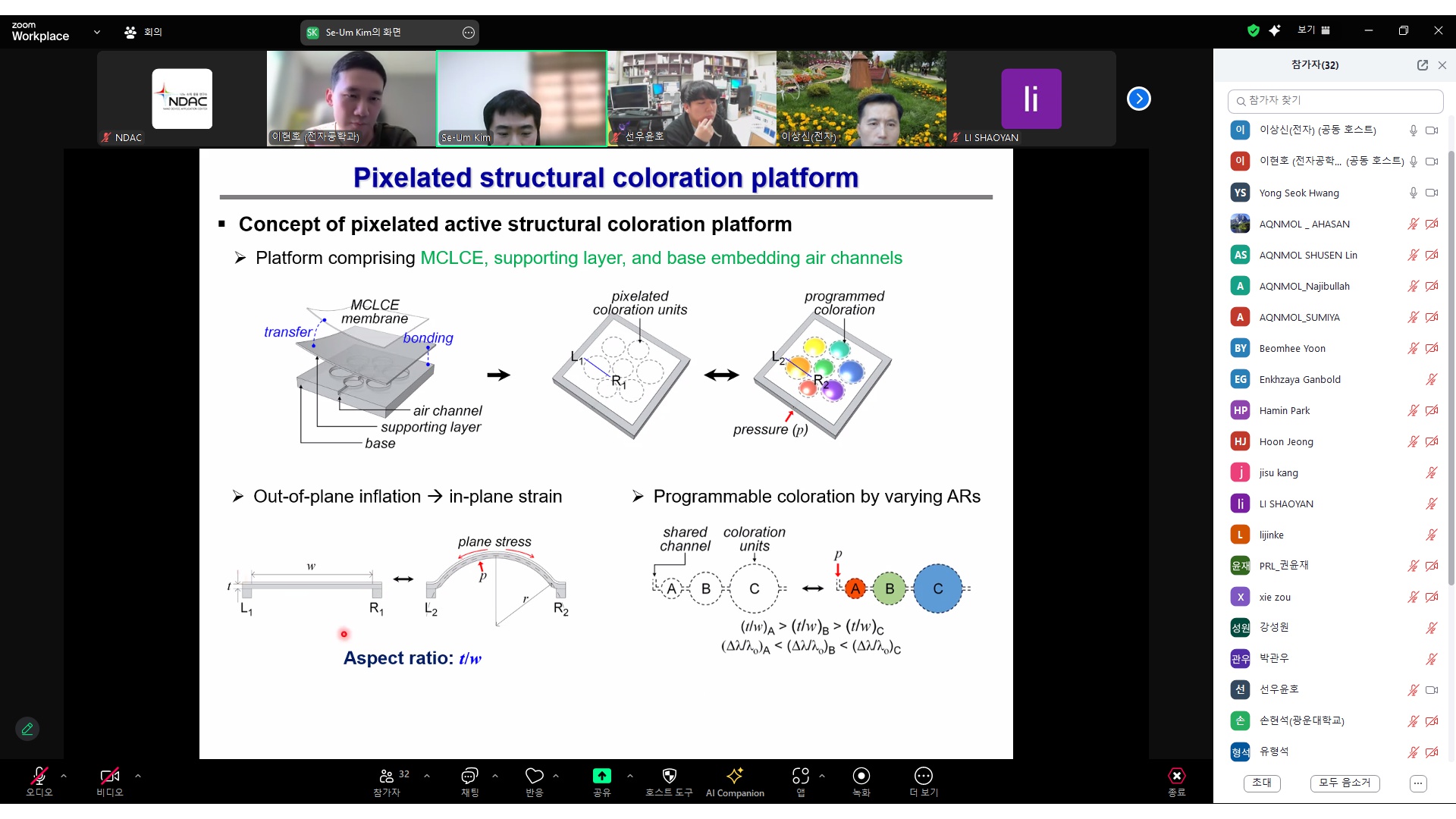Expand chat options chevron

[x=495, y=776]
